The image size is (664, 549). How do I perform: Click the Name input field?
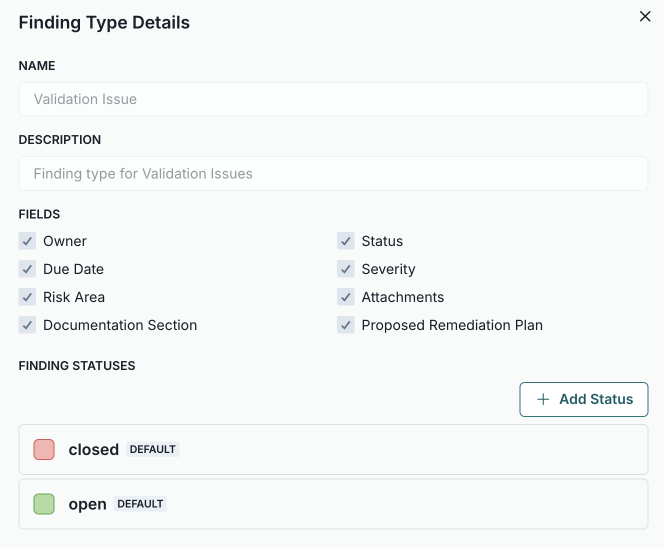coord(333,99)
